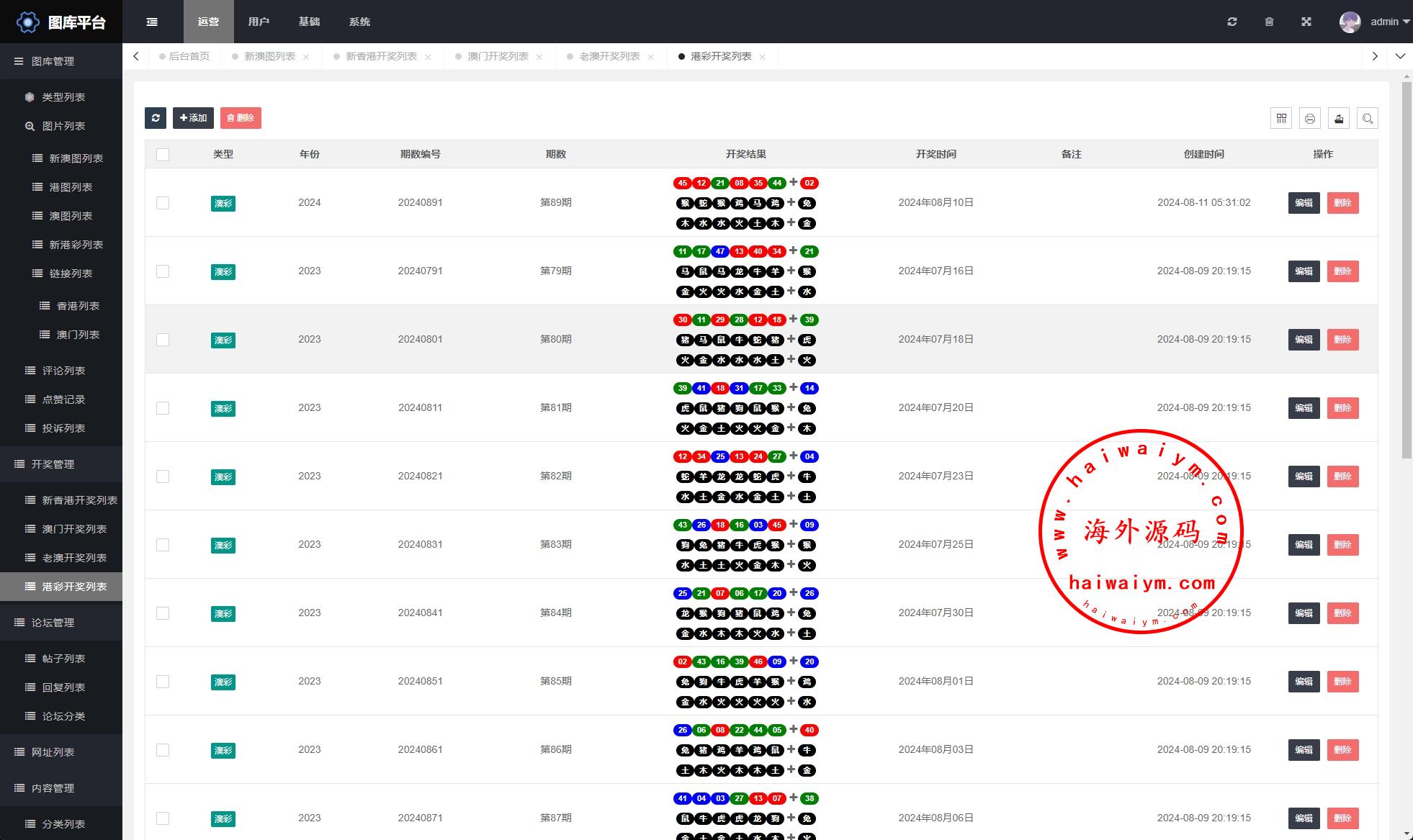This screenshot has width=1413, height=840.
Task: Open the search magnifier icon at the table's right
Action: [x=1368, y=119]
